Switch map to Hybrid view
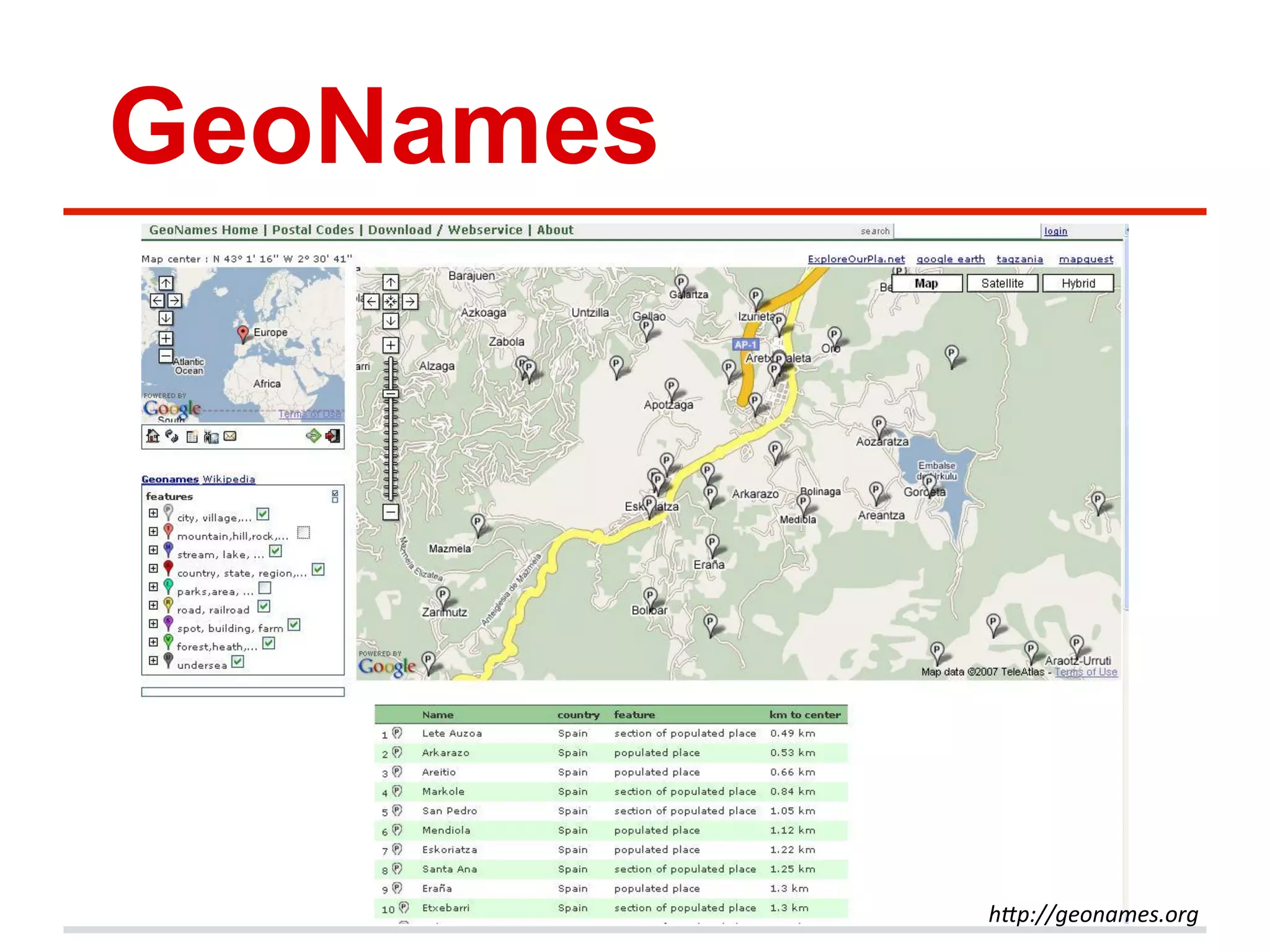This screenshot has width=1270, height=952. pos(1078,283)
